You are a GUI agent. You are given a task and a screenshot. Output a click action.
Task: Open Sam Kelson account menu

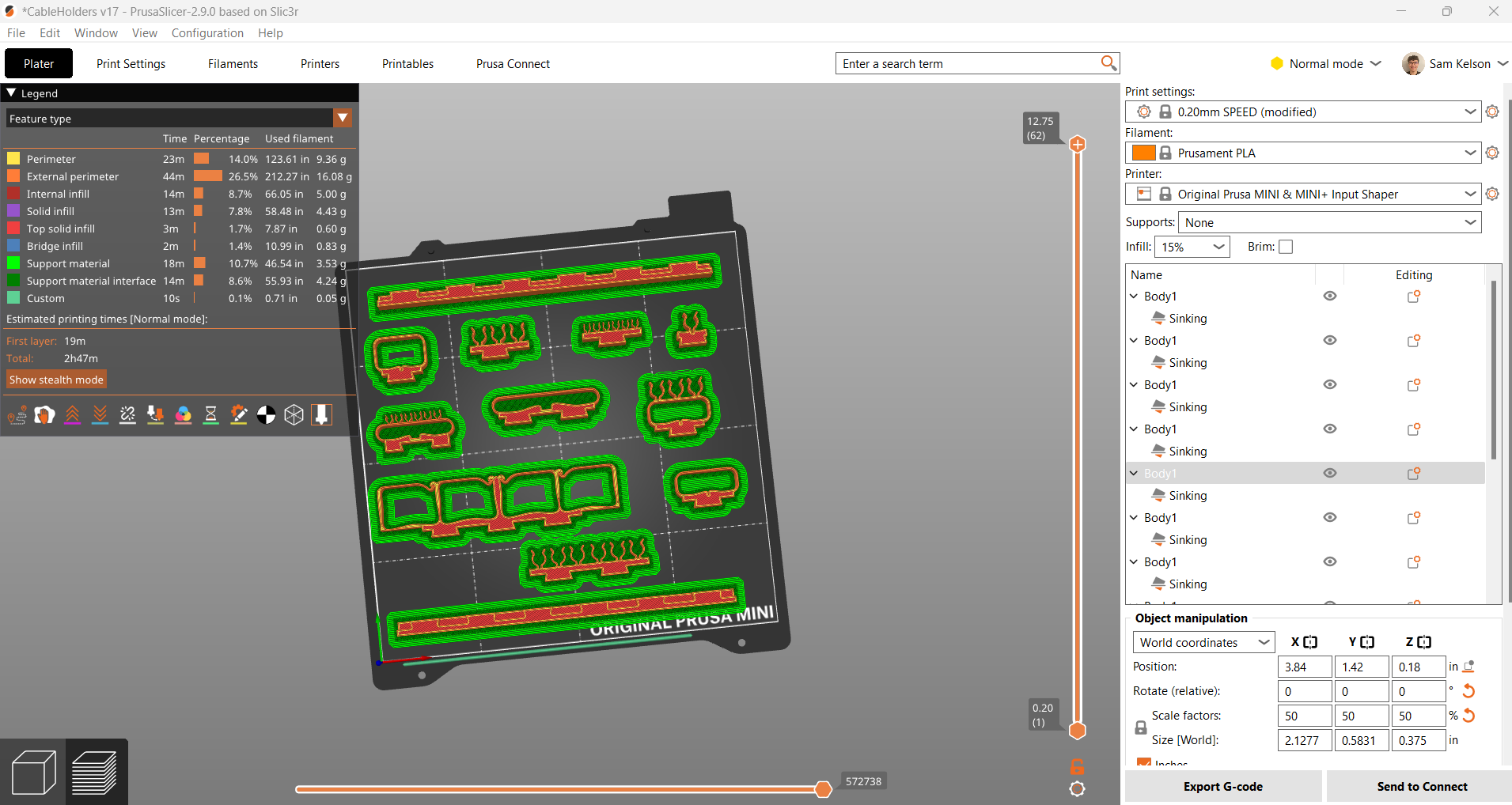(1455, 63)
